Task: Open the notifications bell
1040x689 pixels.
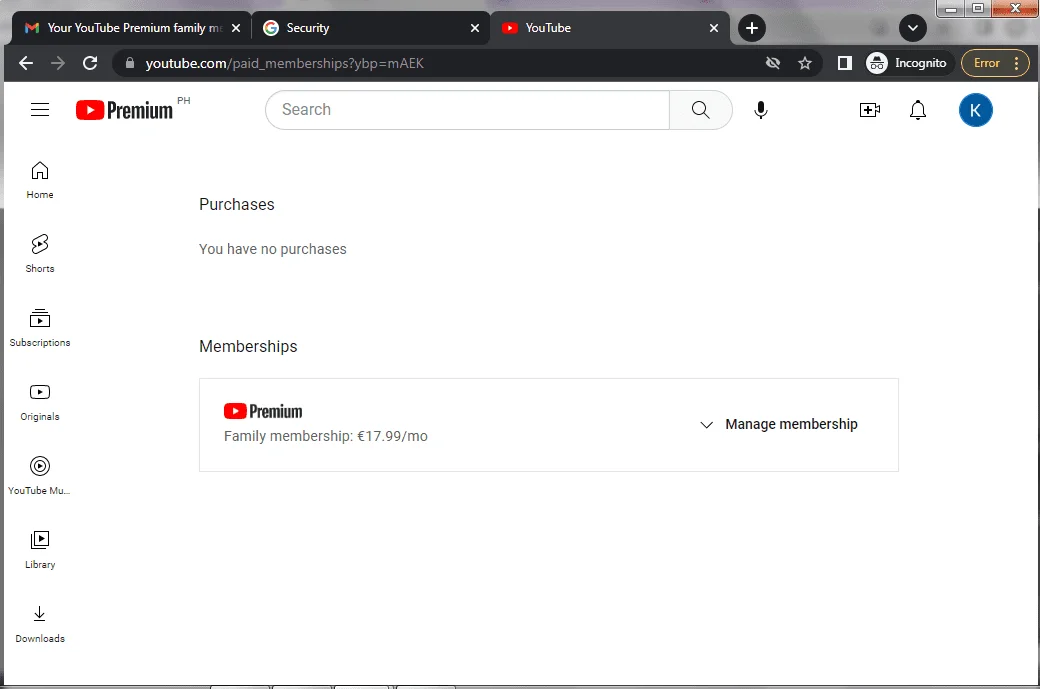Action: click(917, 109)
